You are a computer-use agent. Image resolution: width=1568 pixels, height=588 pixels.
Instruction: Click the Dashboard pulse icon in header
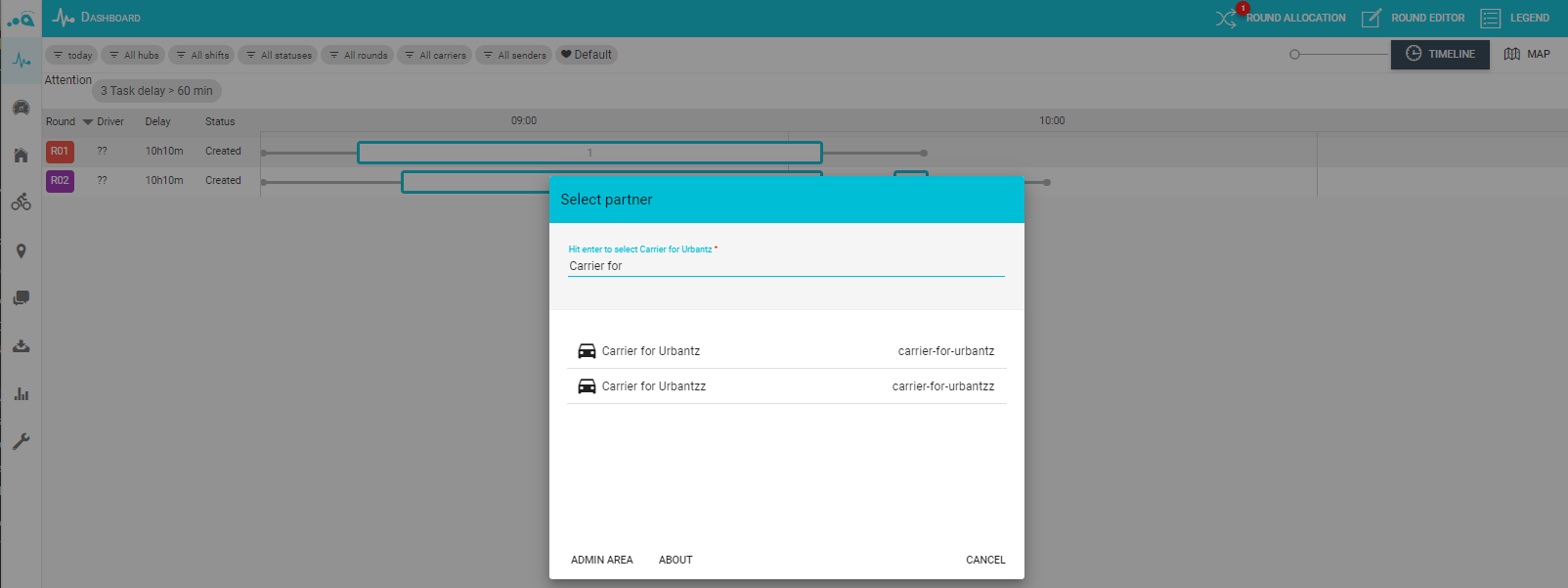(x=64, y=18)
